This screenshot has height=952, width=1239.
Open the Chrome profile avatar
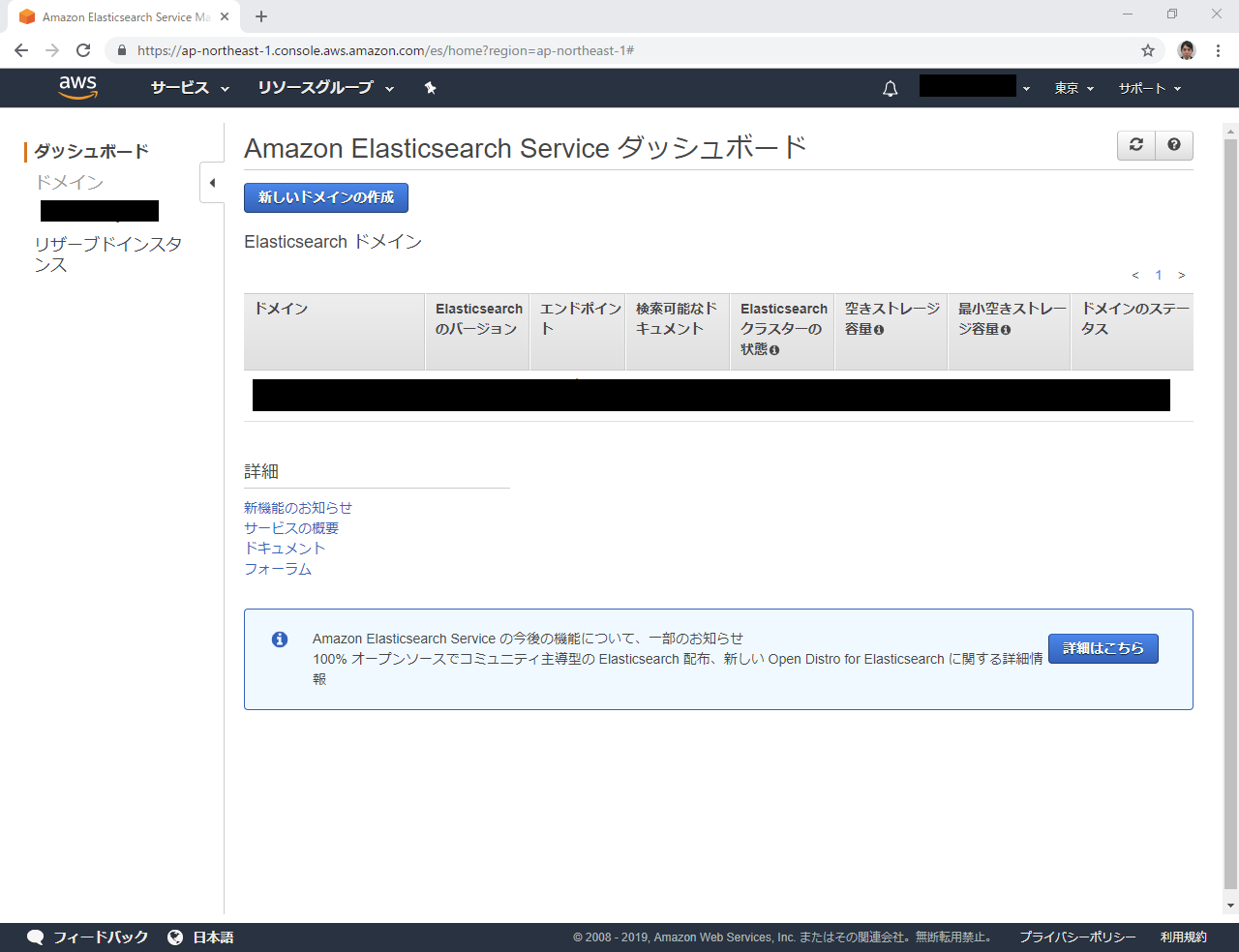(x=1187, y=50)
